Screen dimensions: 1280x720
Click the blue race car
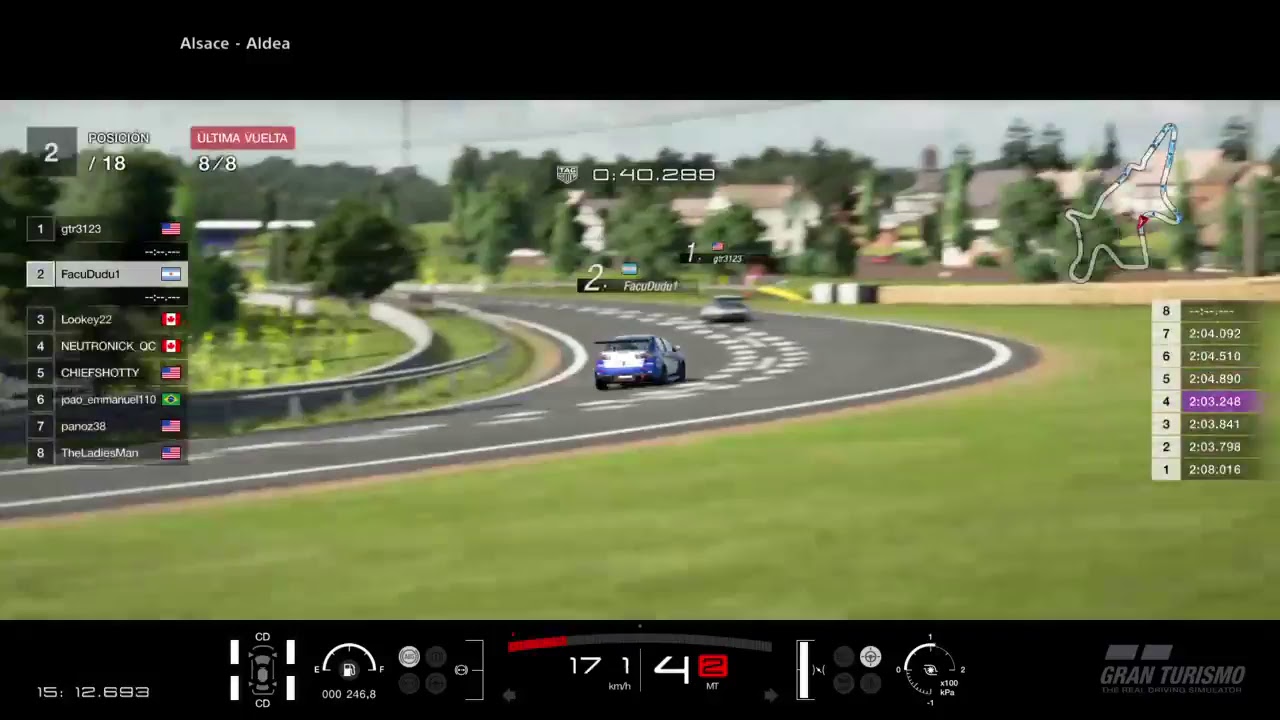tap(639, 361)
